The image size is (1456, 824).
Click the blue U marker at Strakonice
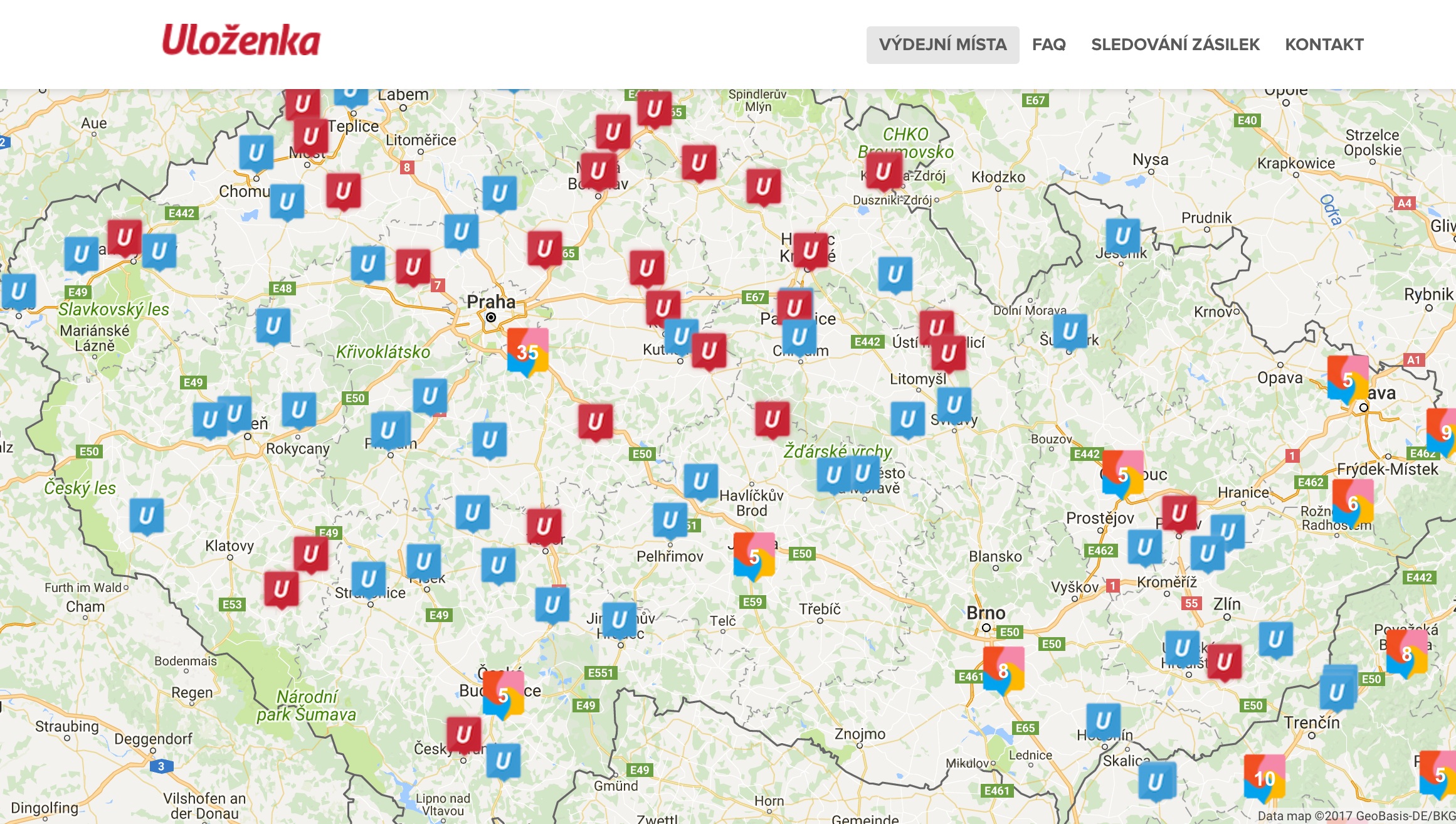[x=368, y=579]
